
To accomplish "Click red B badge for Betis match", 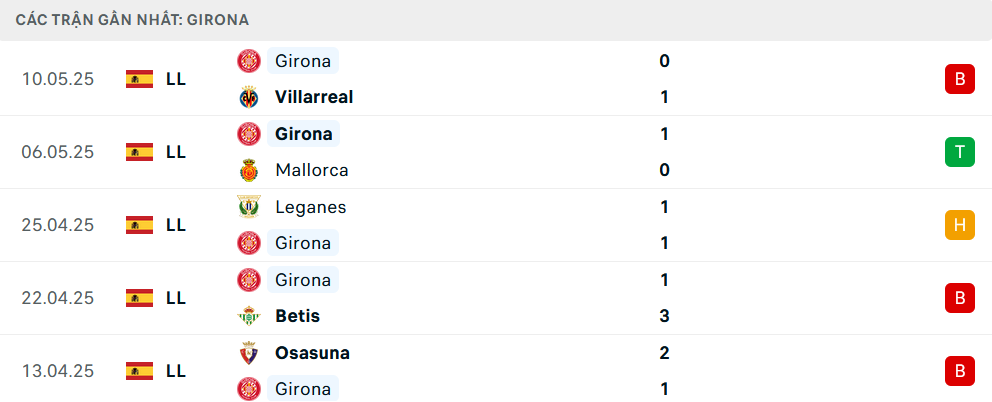I will (960, 298).
